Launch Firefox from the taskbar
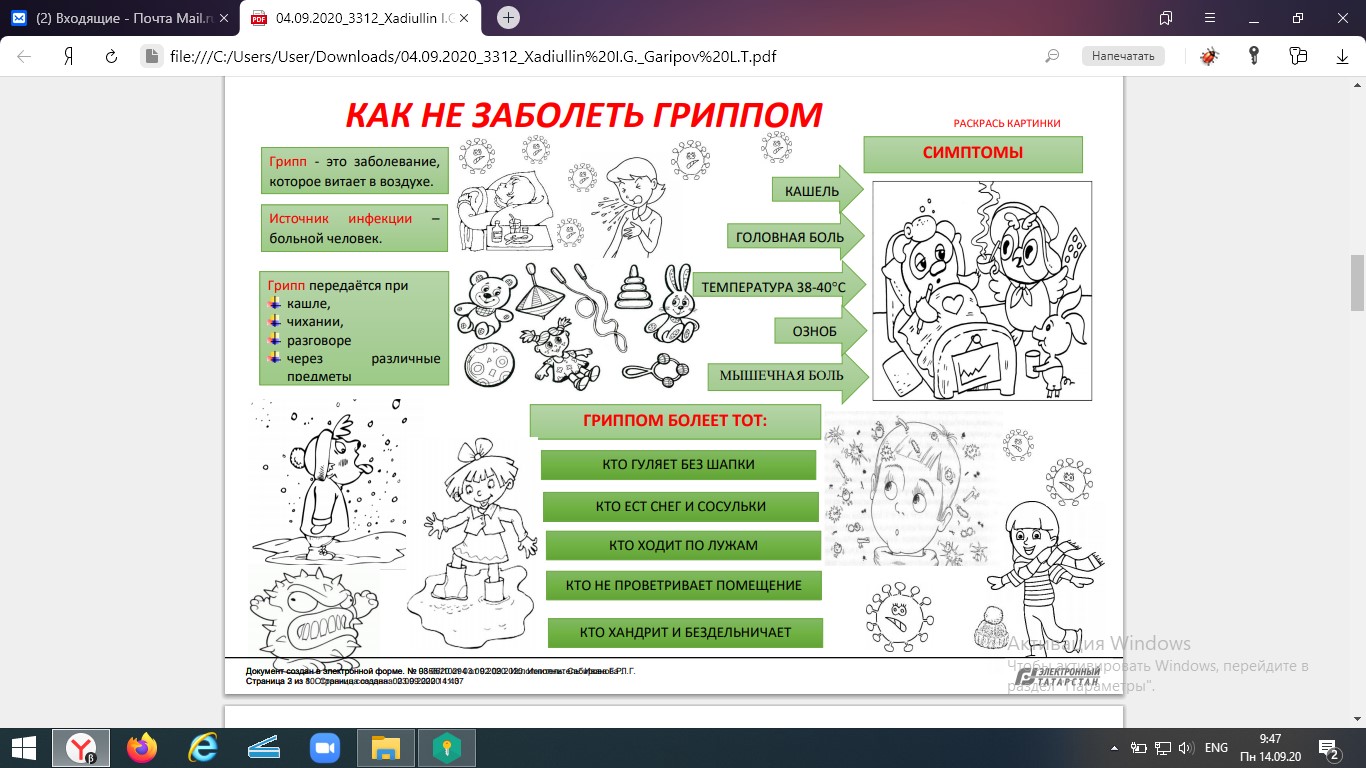1366x768 pixels. (x=142, y=748)
